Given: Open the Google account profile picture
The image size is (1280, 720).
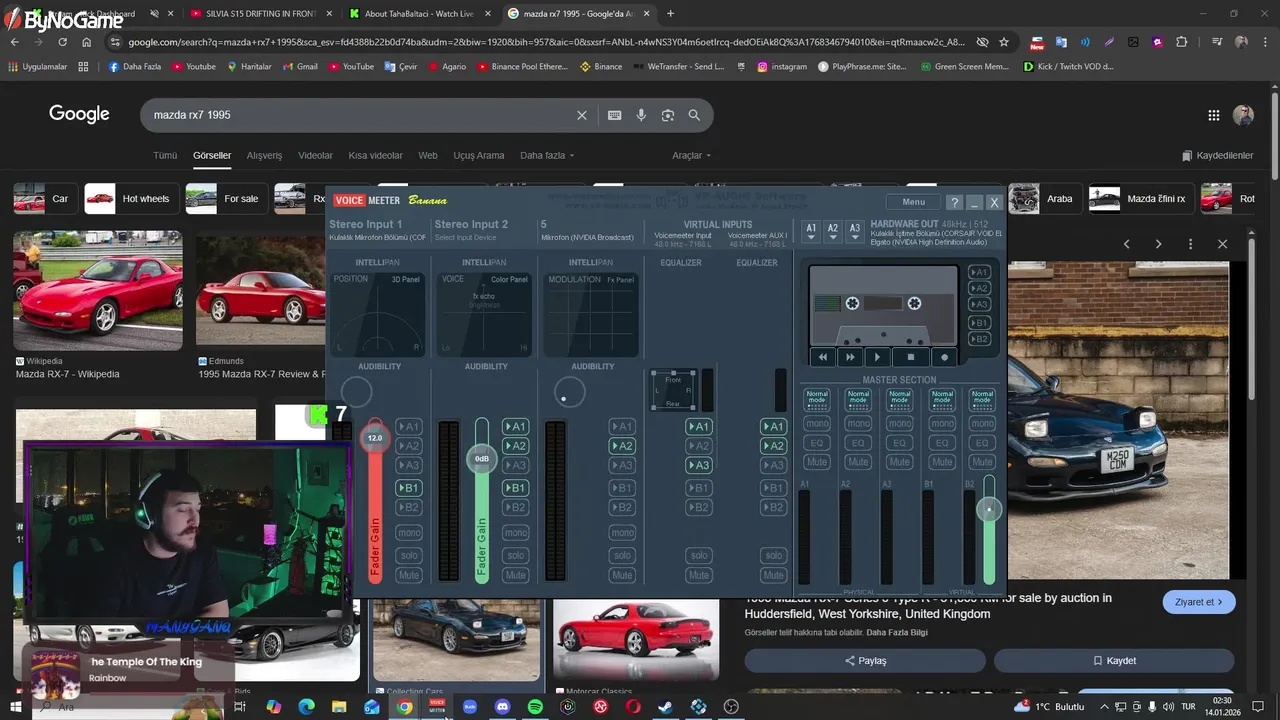Looking at the screenshot, I should 1243,115.
